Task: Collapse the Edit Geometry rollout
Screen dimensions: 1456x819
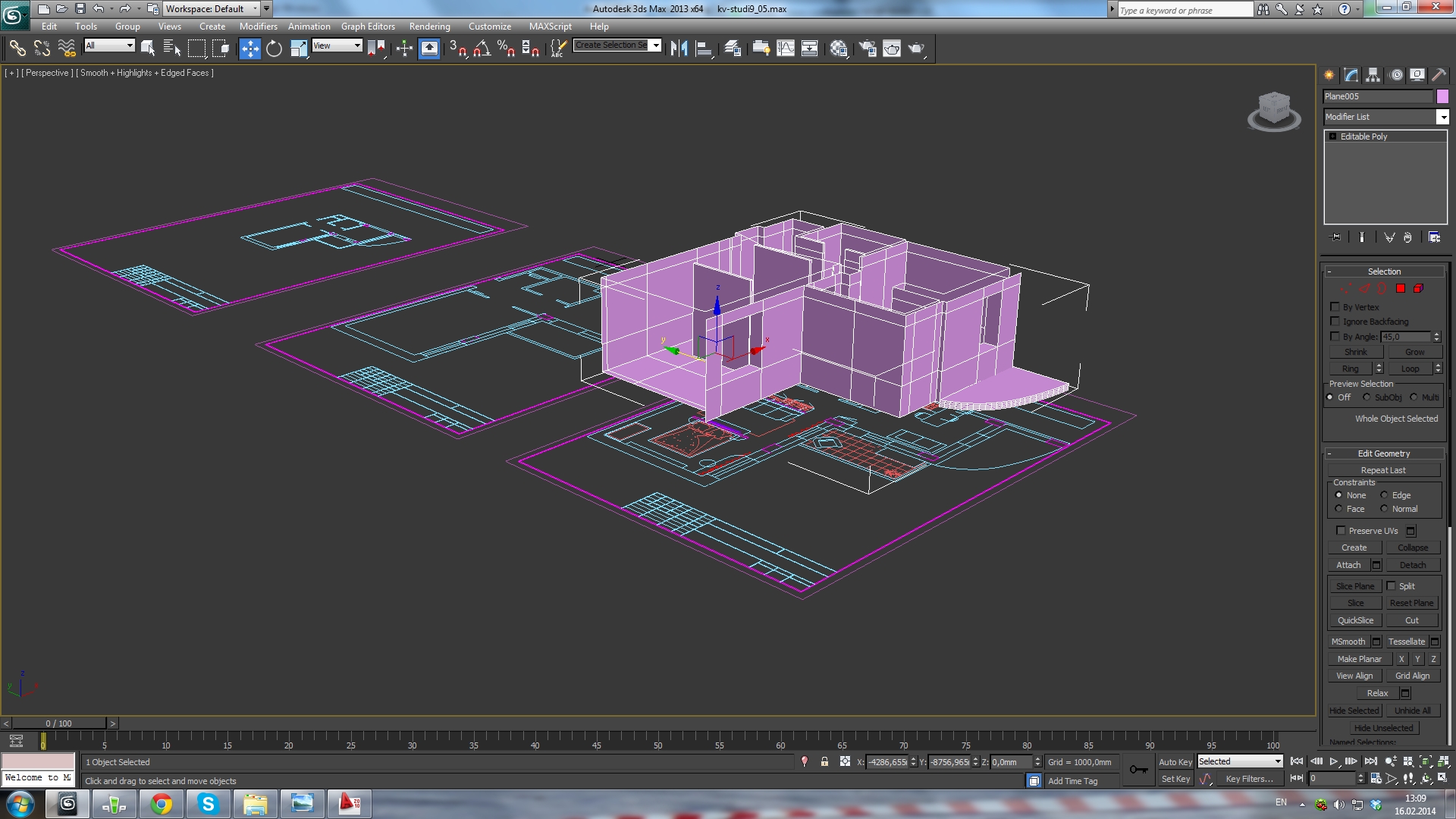Action: click(x=1384, y=453)
